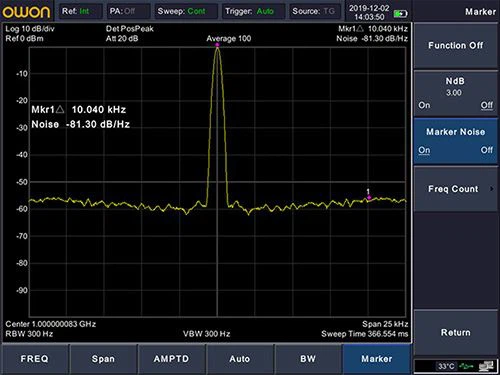Click the Trigger: Auto status field
This screenshot has height=375, width=500.
(x=253, y=11)
